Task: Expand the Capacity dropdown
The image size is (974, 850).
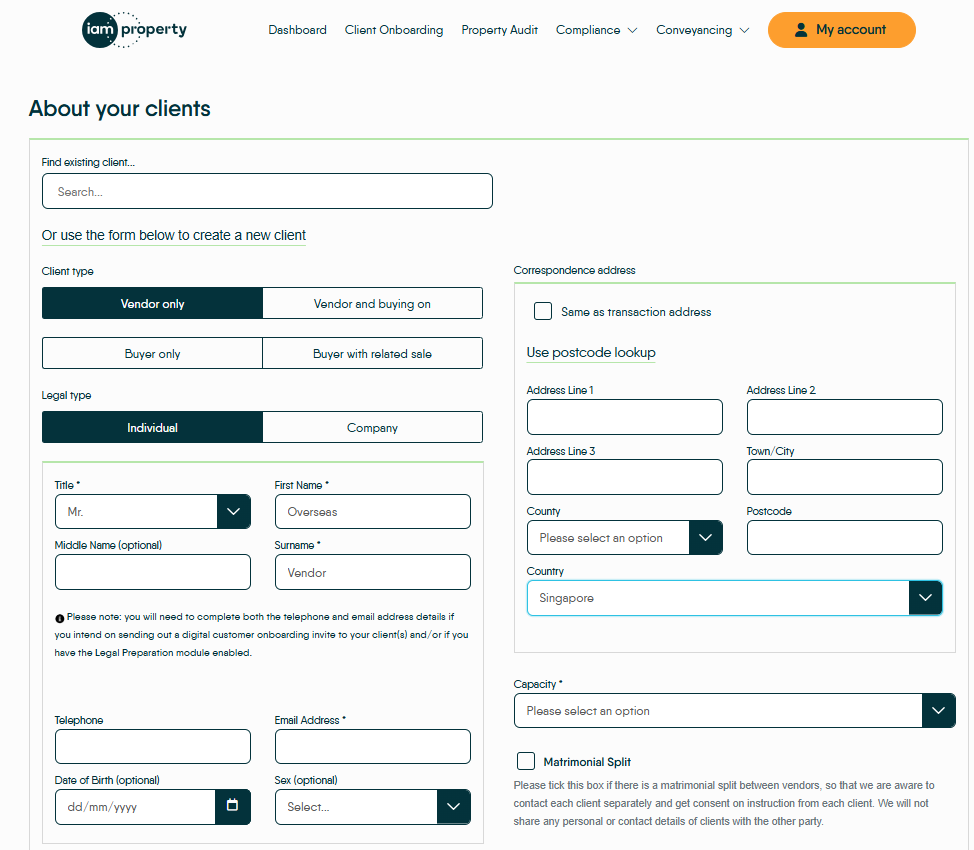Action: click(x=937, y=710)
